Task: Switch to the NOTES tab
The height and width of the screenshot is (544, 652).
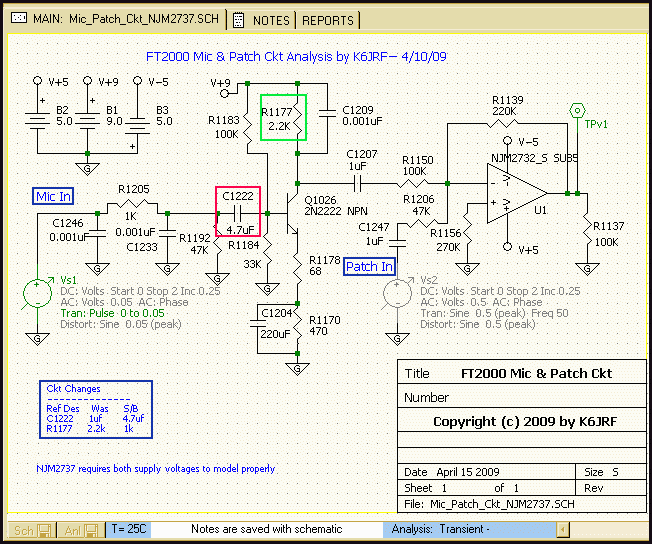Action: (262, 20)
